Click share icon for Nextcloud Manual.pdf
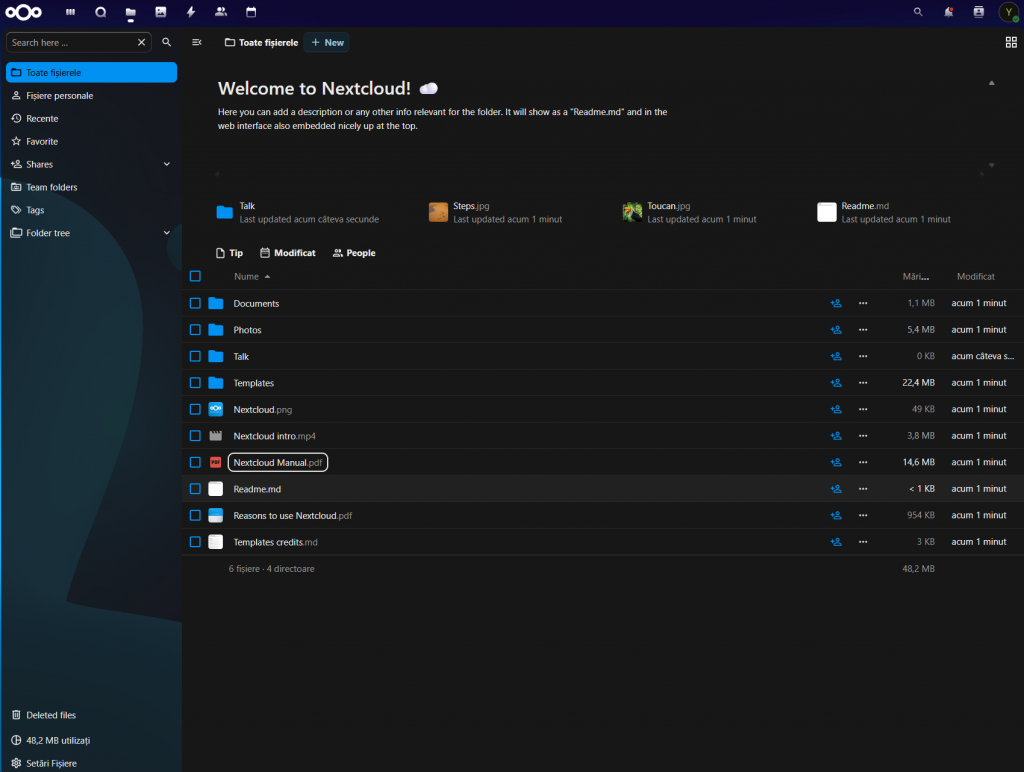This screenshot has height=772, width=1024. pos(836,462)
